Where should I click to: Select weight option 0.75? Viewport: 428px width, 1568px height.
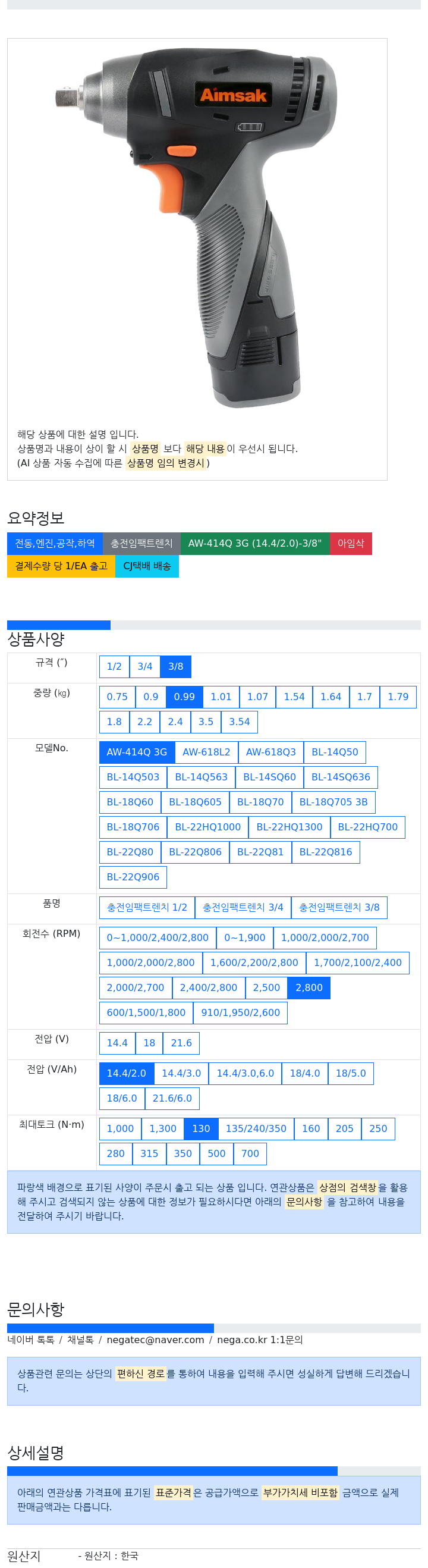click(x=117, y=697)
